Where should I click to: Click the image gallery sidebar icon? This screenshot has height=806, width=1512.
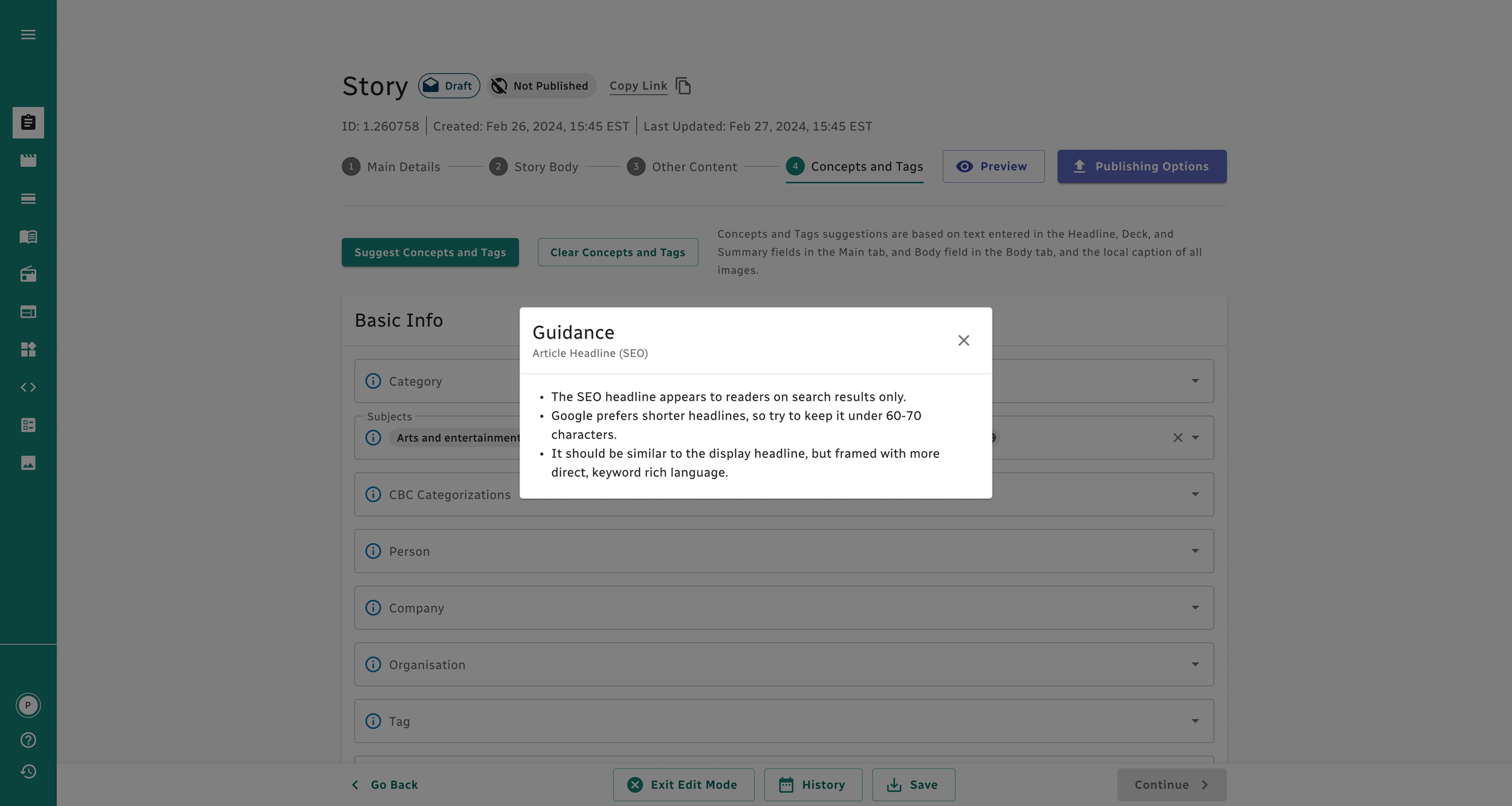pyautogui.click(x=28, y=463)
